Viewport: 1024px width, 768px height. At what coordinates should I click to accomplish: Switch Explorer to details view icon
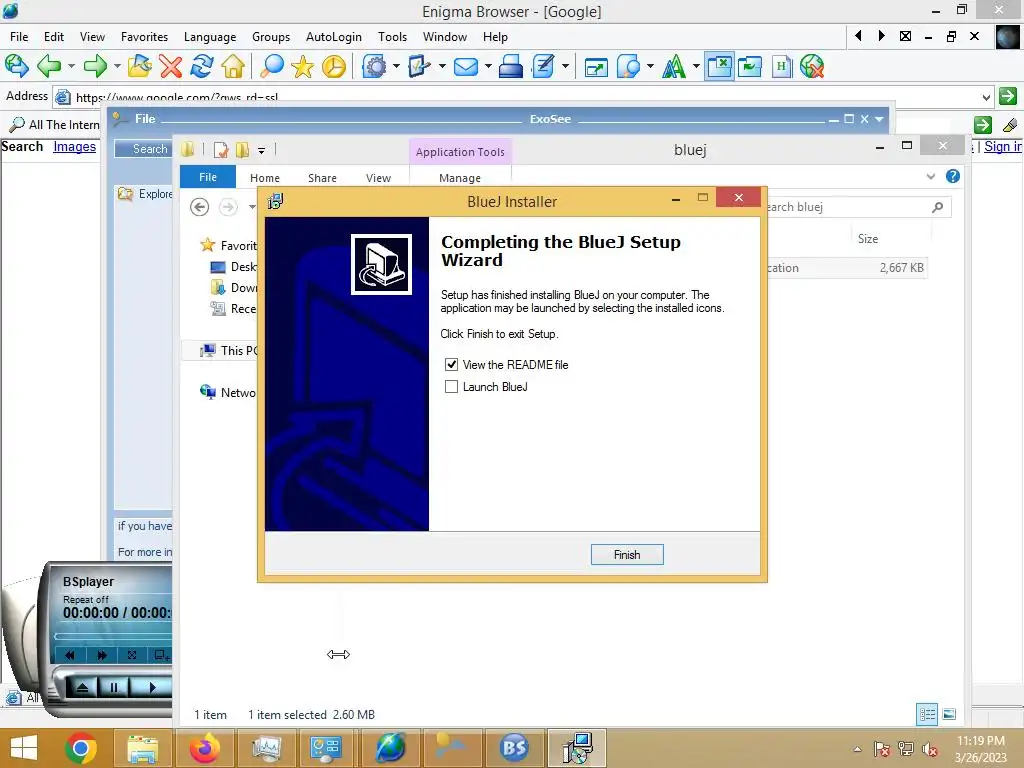pos(927,714)
